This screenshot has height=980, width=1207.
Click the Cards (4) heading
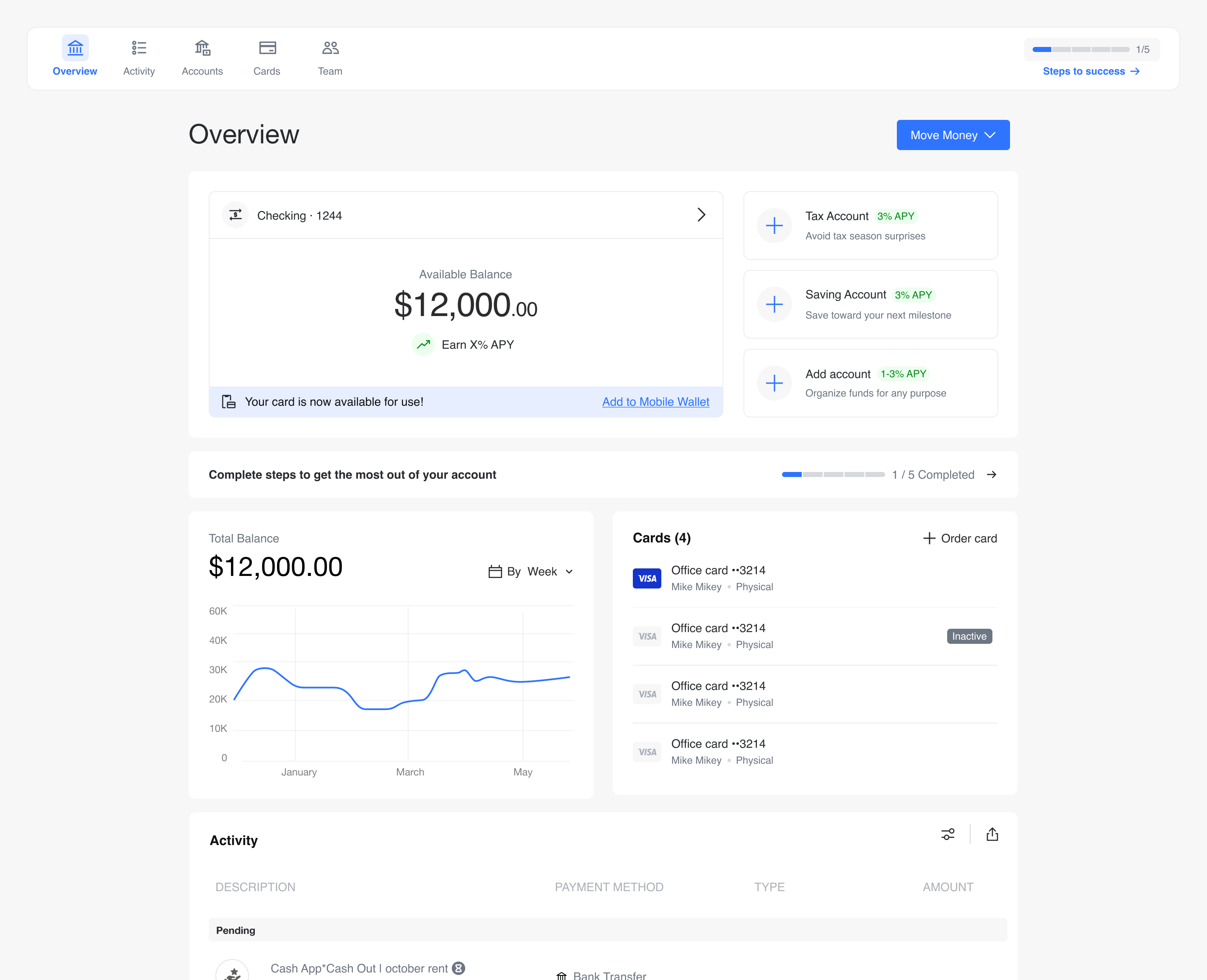point(662,538)
